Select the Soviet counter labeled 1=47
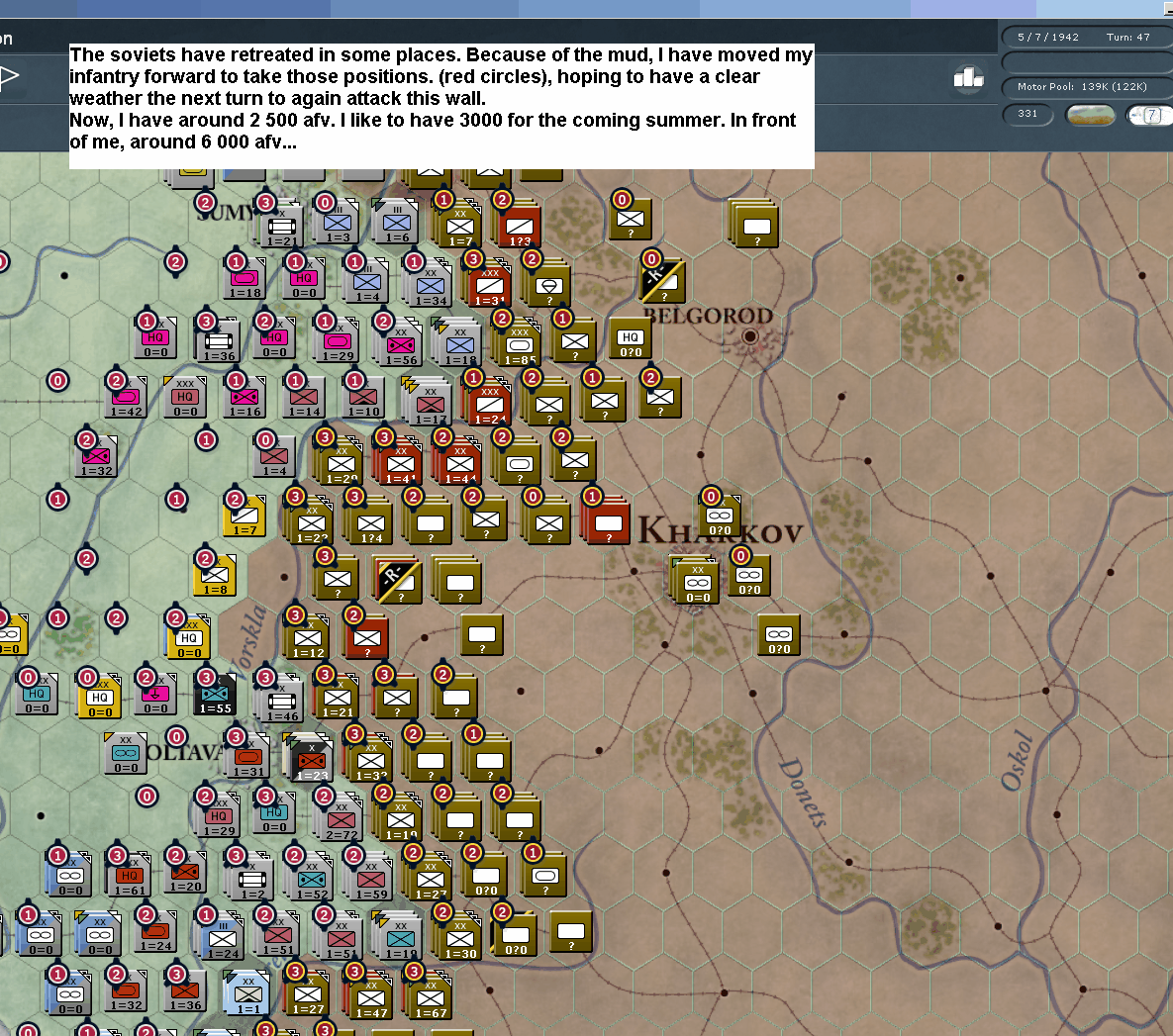The width and height of the screenshot is (1173, 1036). [370, 997]
